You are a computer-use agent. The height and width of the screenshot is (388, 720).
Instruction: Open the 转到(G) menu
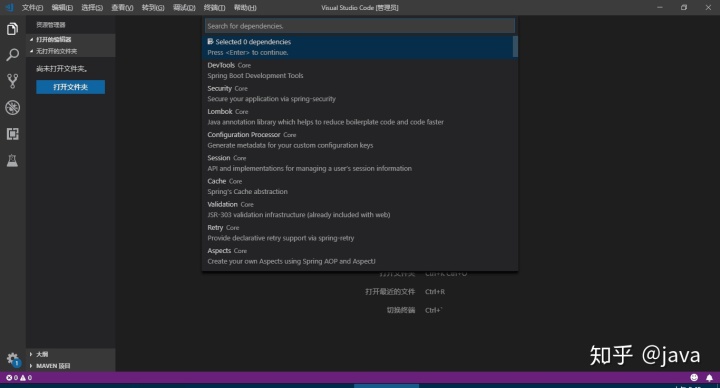[153, 7]
